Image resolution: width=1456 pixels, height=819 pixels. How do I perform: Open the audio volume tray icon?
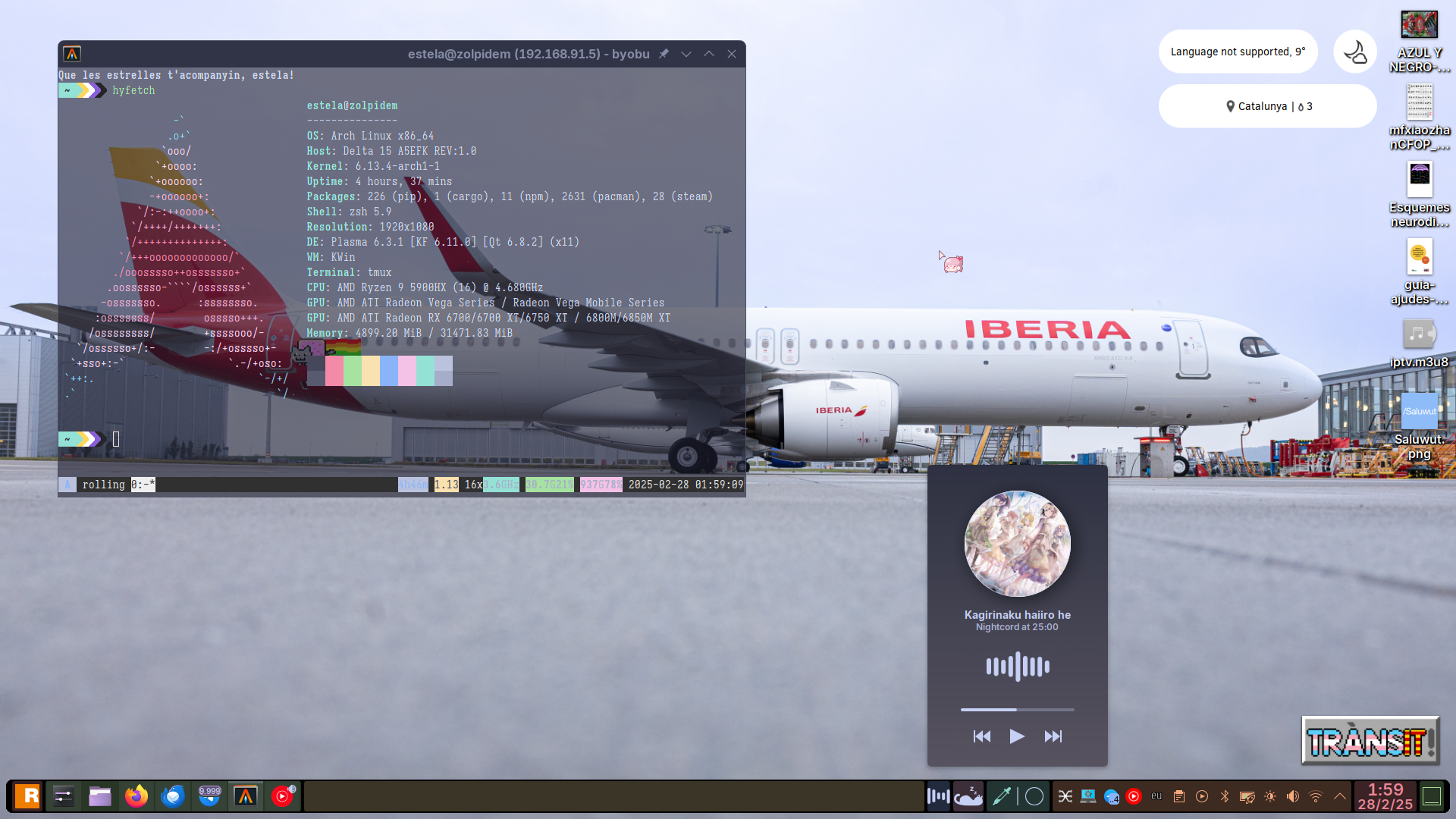1293,796
